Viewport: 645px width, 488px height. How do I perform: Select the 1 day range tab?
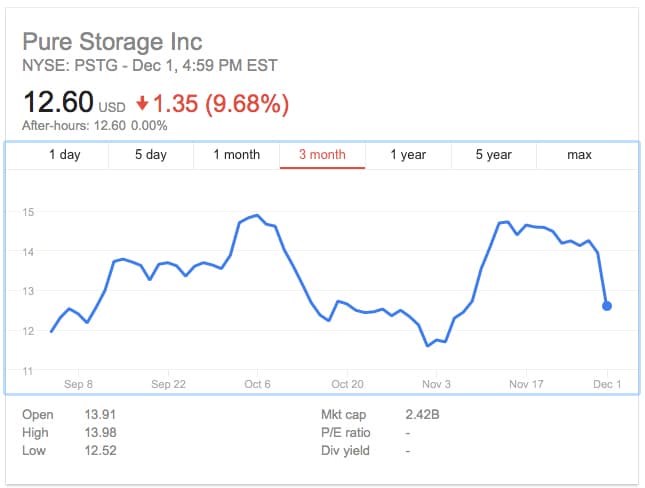(x=65, y=155)
